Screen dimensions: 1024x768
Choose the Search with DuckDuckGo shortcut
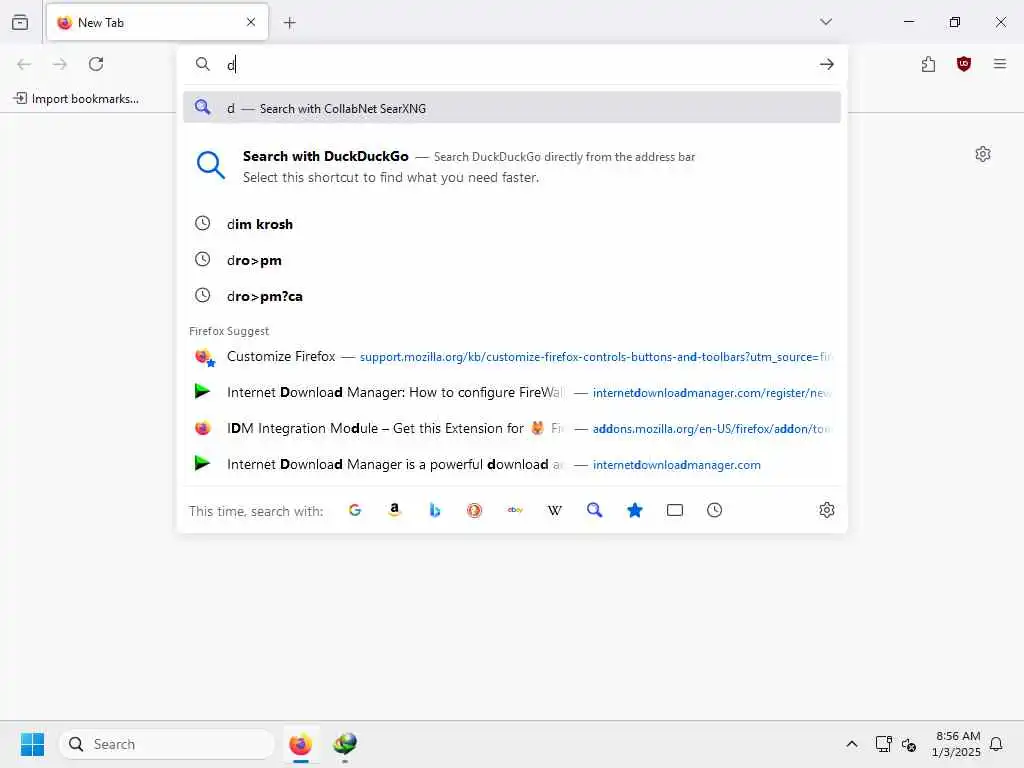512,167
